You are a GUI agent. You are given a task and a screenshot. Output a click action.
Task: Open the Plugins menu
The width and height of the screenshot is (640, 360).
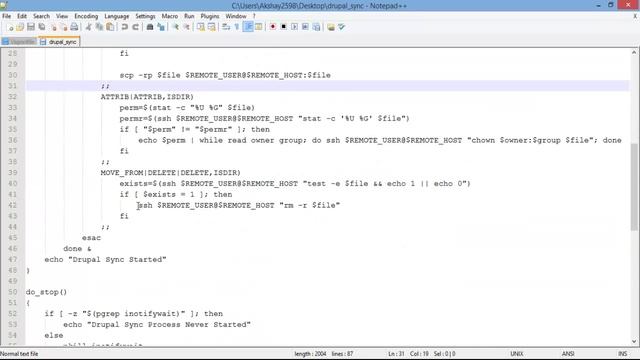[x=210, y=16]
